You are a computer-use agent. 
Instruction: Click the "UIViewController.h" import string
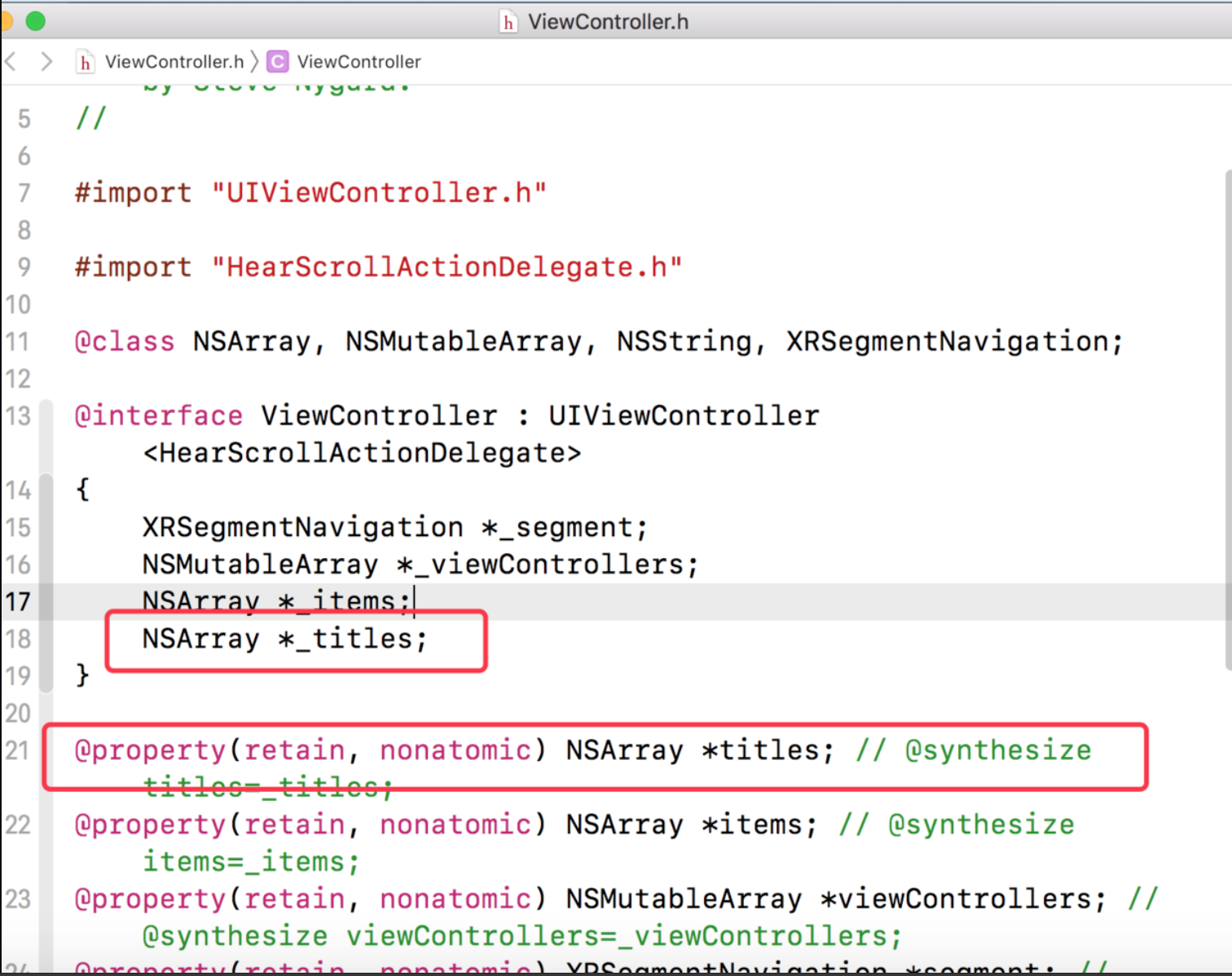pos(379,193)
